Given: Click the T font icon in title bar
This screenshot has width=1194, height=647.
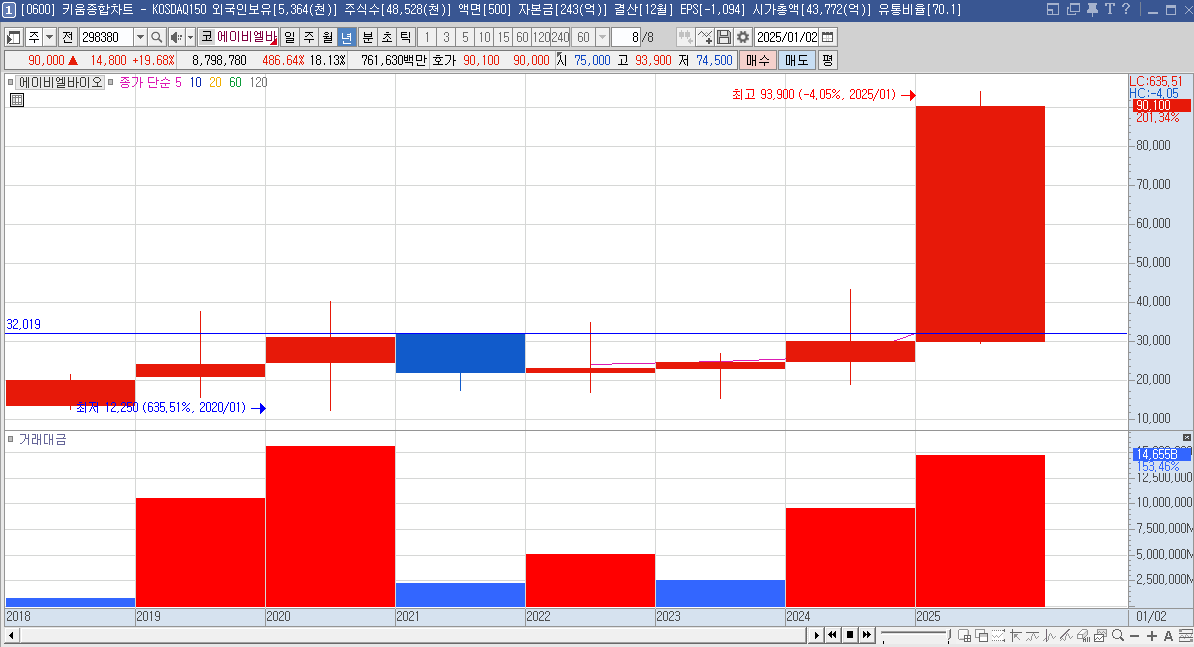Looking at the screenshot, I should [1109, 9].
